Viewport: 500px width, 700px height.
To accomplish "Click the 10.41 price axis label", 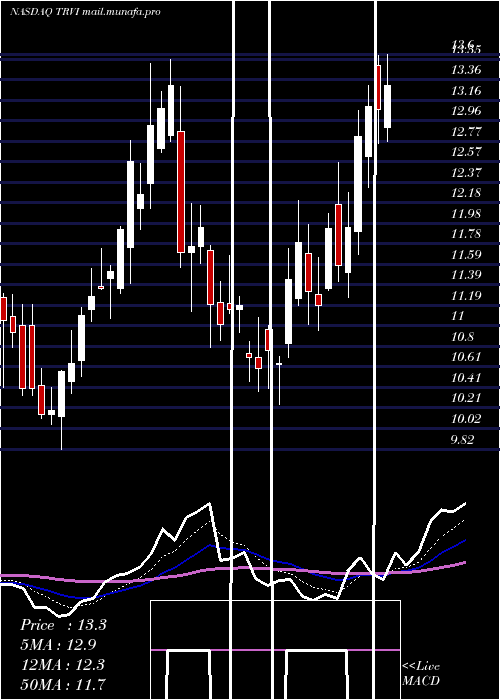I will pyautogui.click(x=466, y=378).
